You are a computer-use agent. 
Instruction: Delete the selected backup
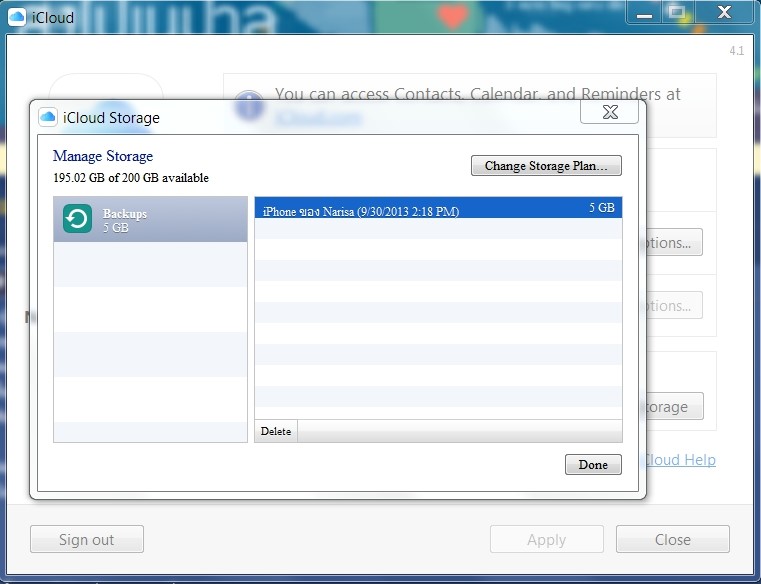point(276,431)
